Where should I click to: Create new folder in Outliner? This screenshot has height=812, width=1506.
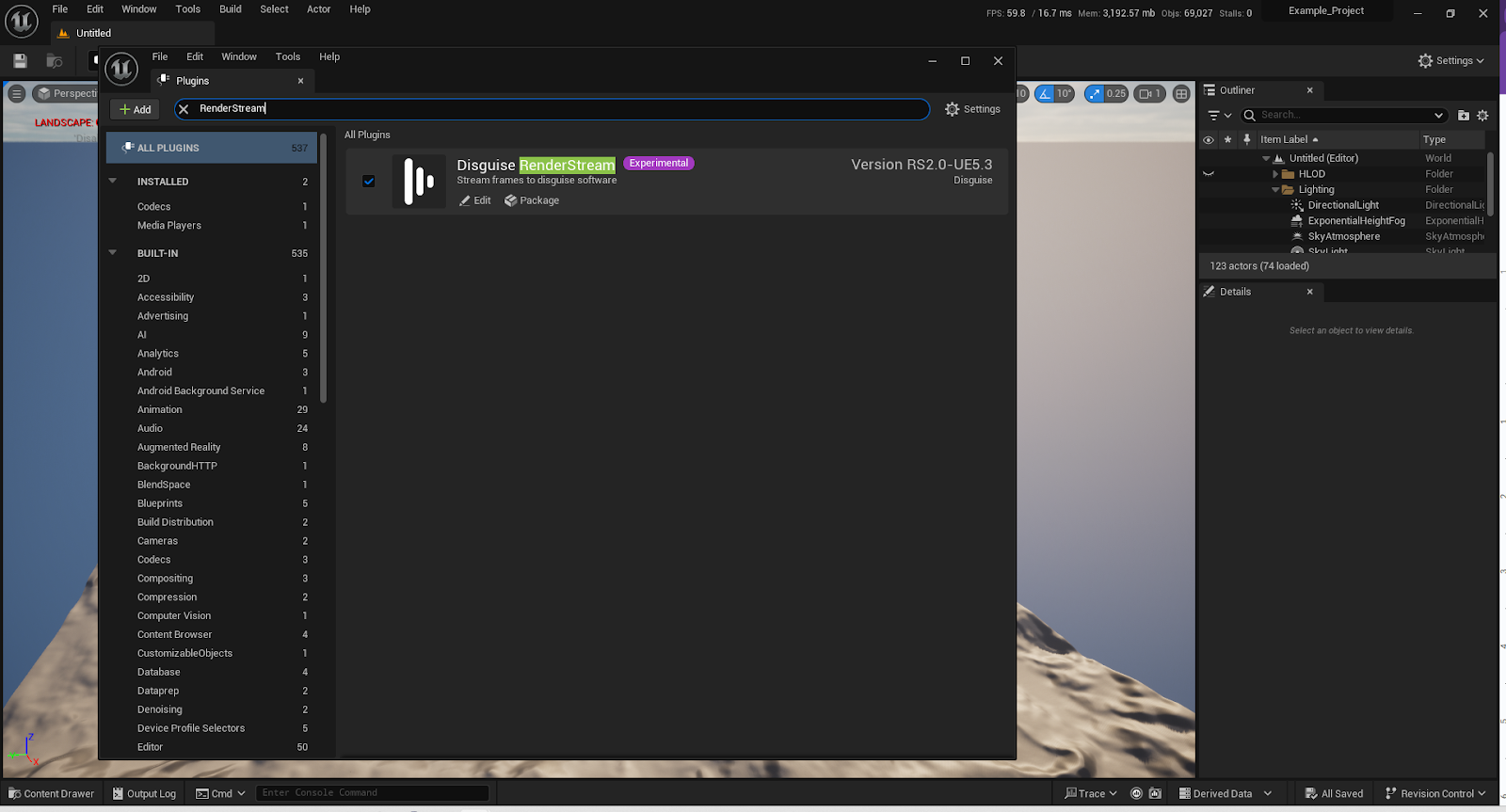pyautogui.click(x=1464, y=115)
